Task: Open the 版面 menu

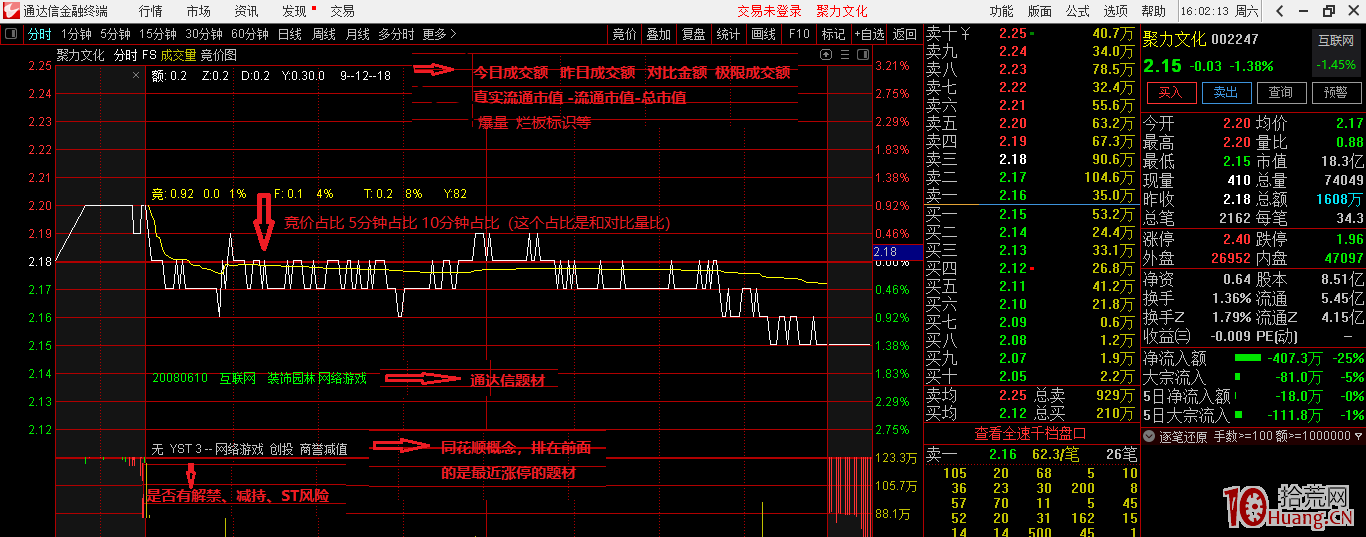Action: 1039,11
